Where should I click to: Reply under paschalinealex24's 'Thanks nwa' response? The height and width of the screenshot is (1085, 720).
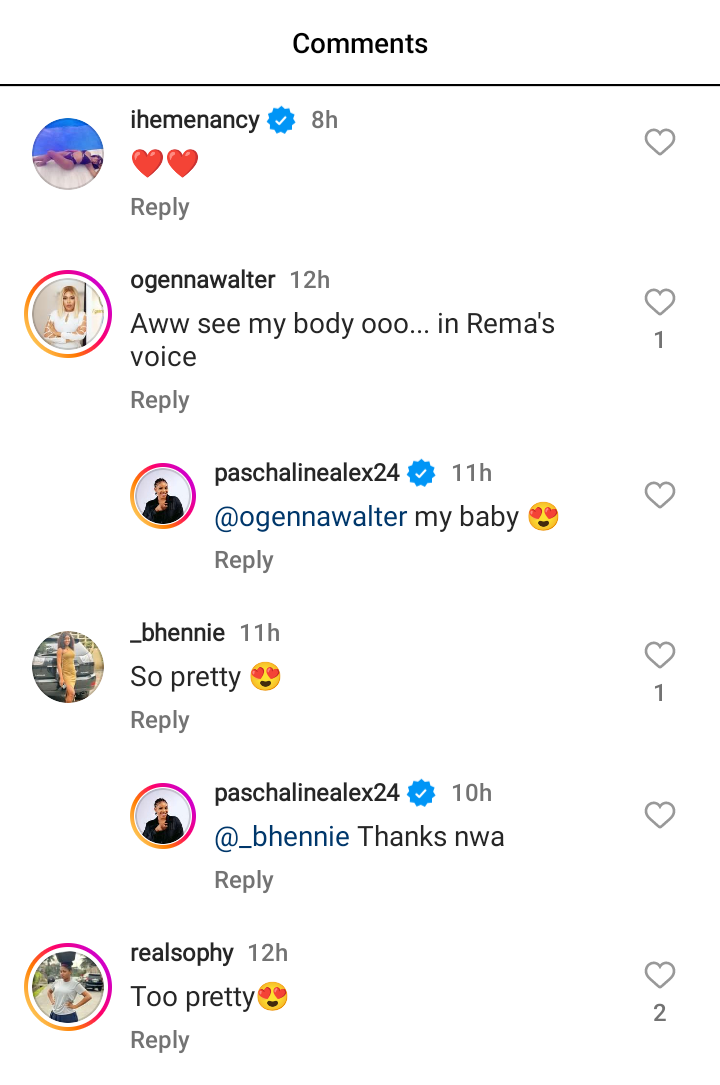(244, 880)
